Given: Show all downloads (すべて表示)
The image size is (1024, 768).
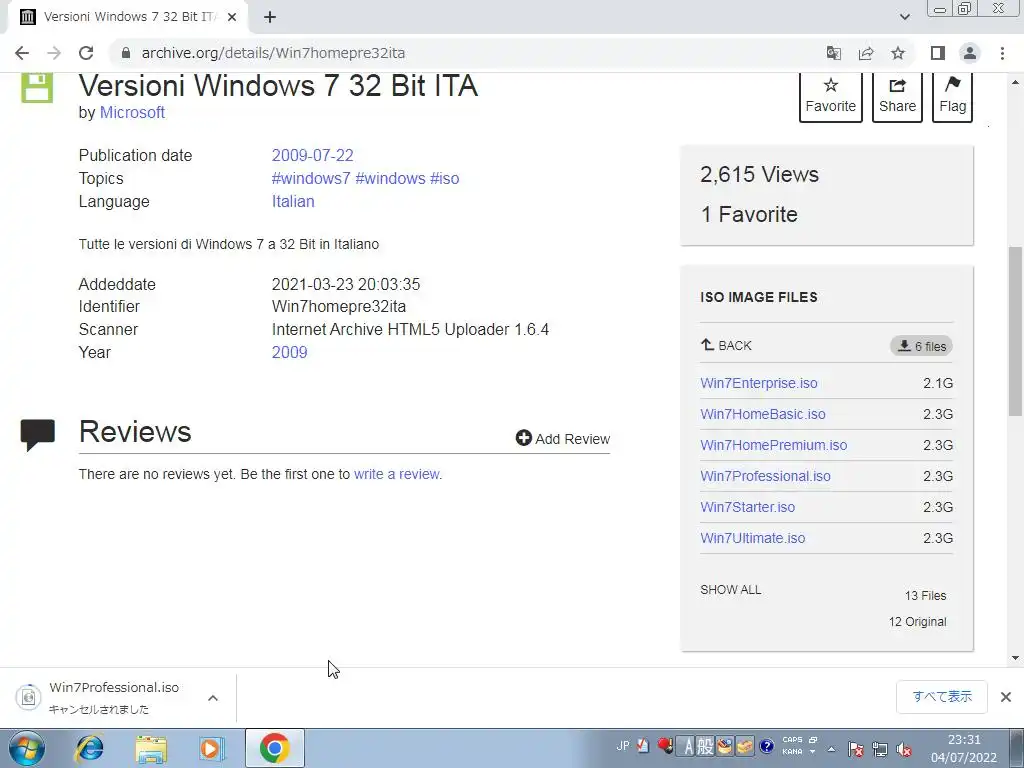Looking at the screenshot, I should pyautogui.click(x=942, y=697).
